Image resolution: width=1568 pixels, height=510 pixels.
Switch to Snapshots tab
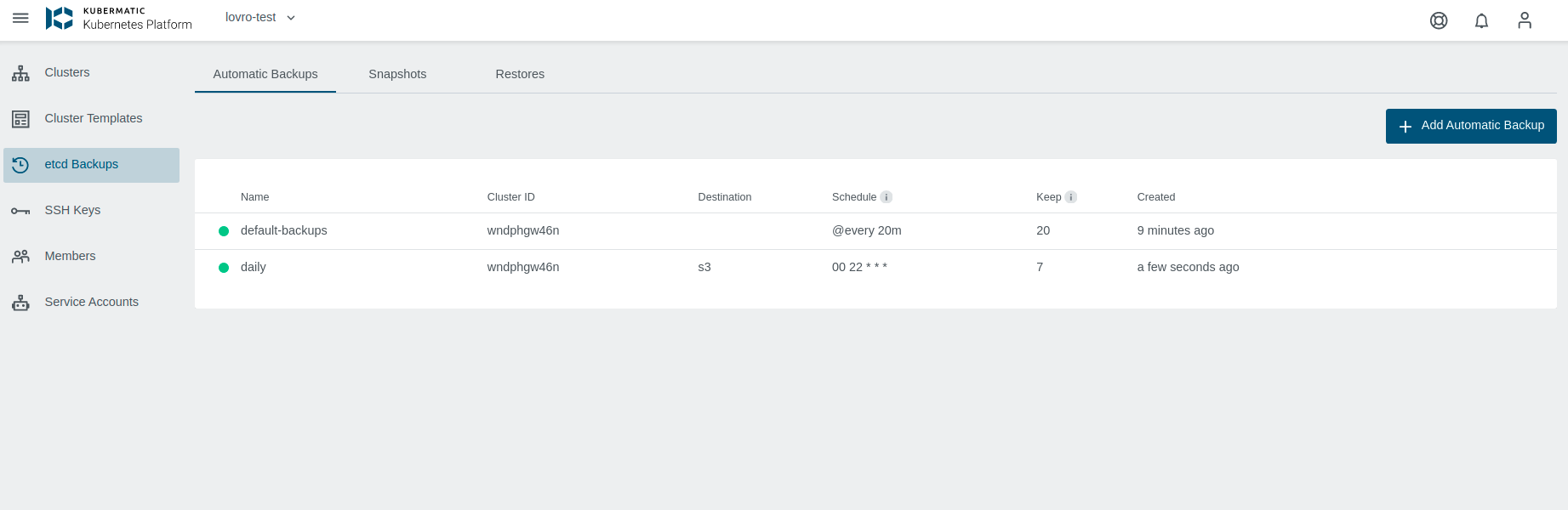tap(397, 74)
